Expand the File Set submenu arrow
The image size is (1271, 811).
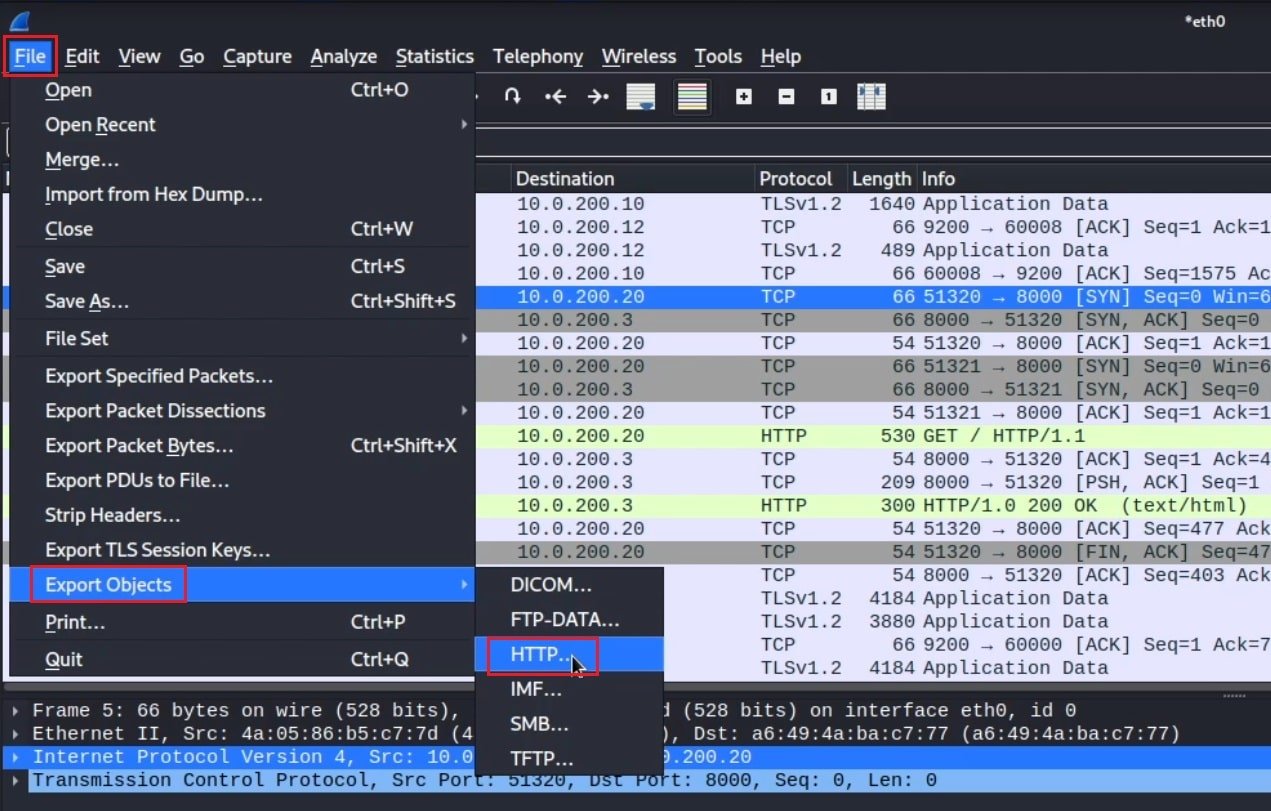tap(463, 339)
